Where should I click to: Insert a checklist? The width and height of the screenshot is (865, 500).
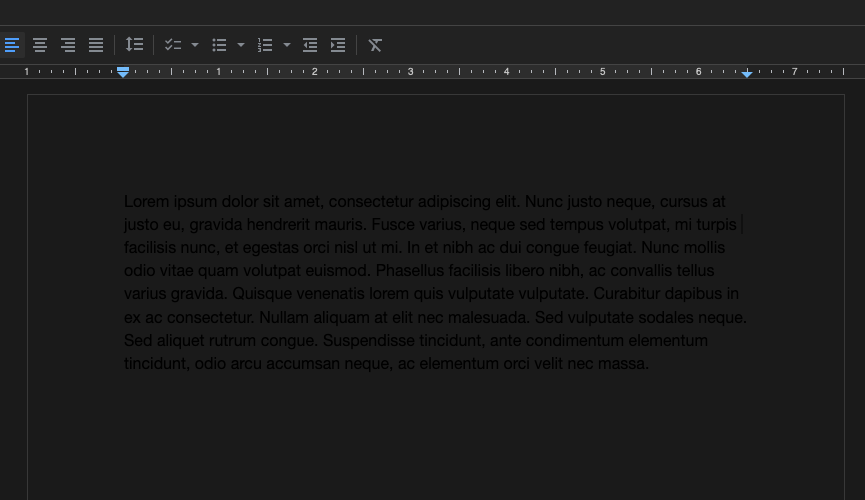pos(173,45)
